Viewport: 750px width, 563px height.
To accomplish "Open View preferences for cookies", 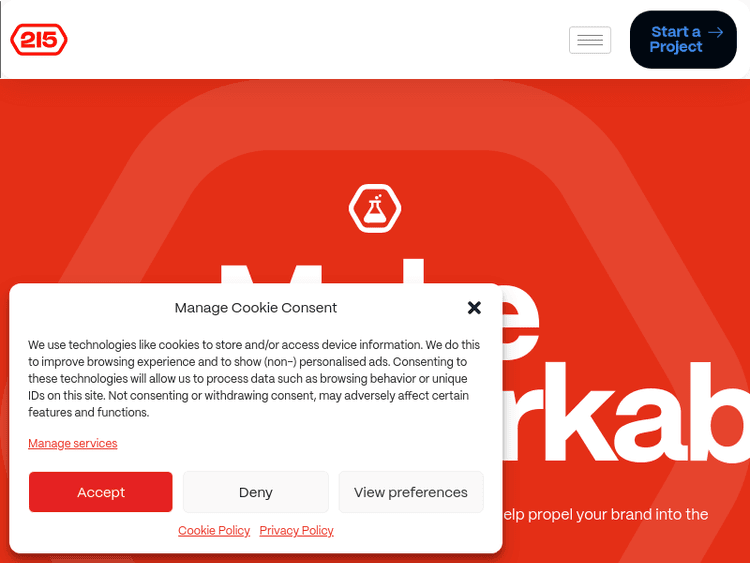I will pos(411,492).
